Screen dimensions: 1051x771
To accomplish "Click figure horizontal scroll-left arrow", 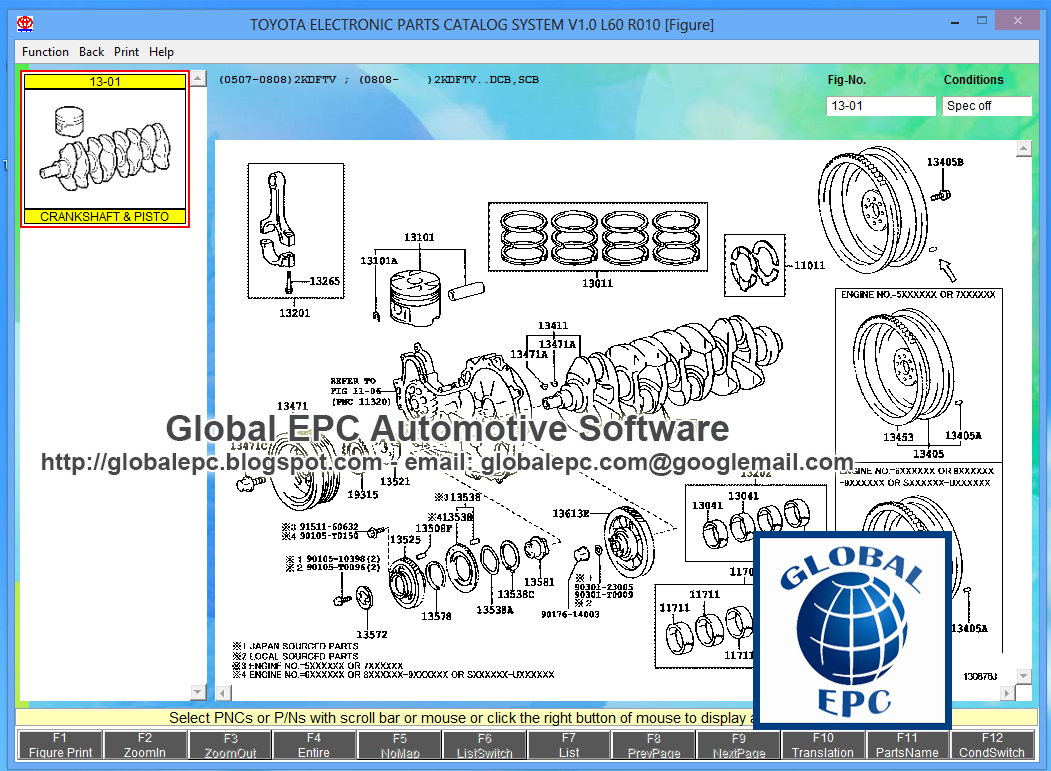I will 223,693.
